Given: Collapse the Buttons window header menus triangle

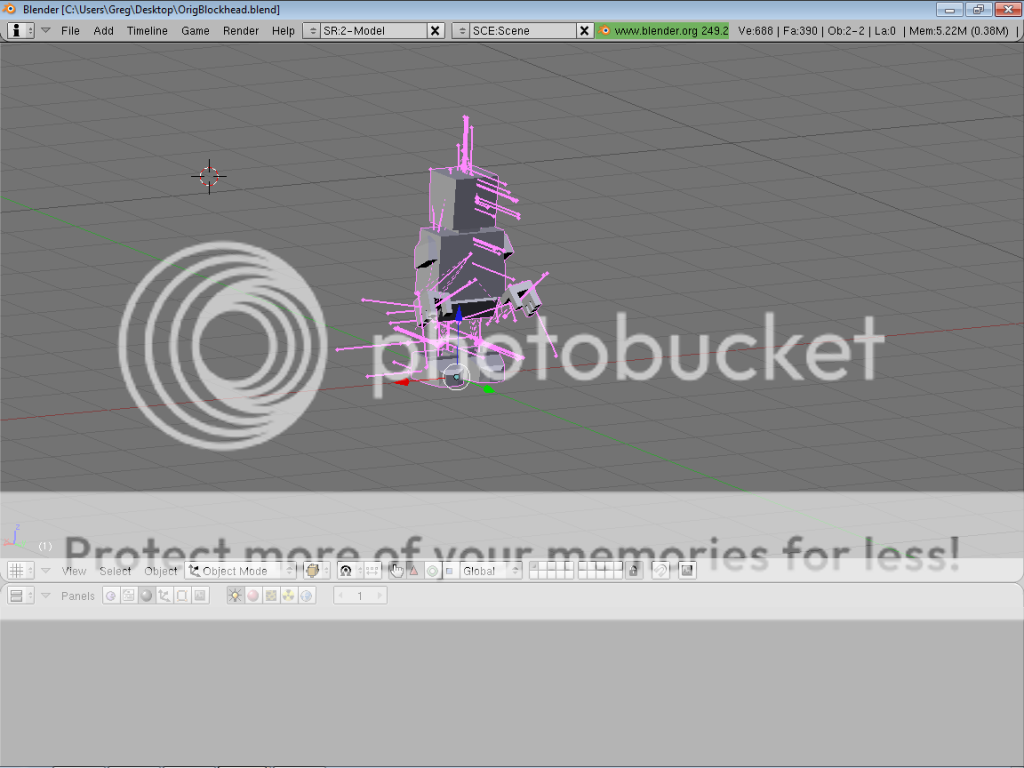Looking at the screenshot, I should (x=46, y=596).
